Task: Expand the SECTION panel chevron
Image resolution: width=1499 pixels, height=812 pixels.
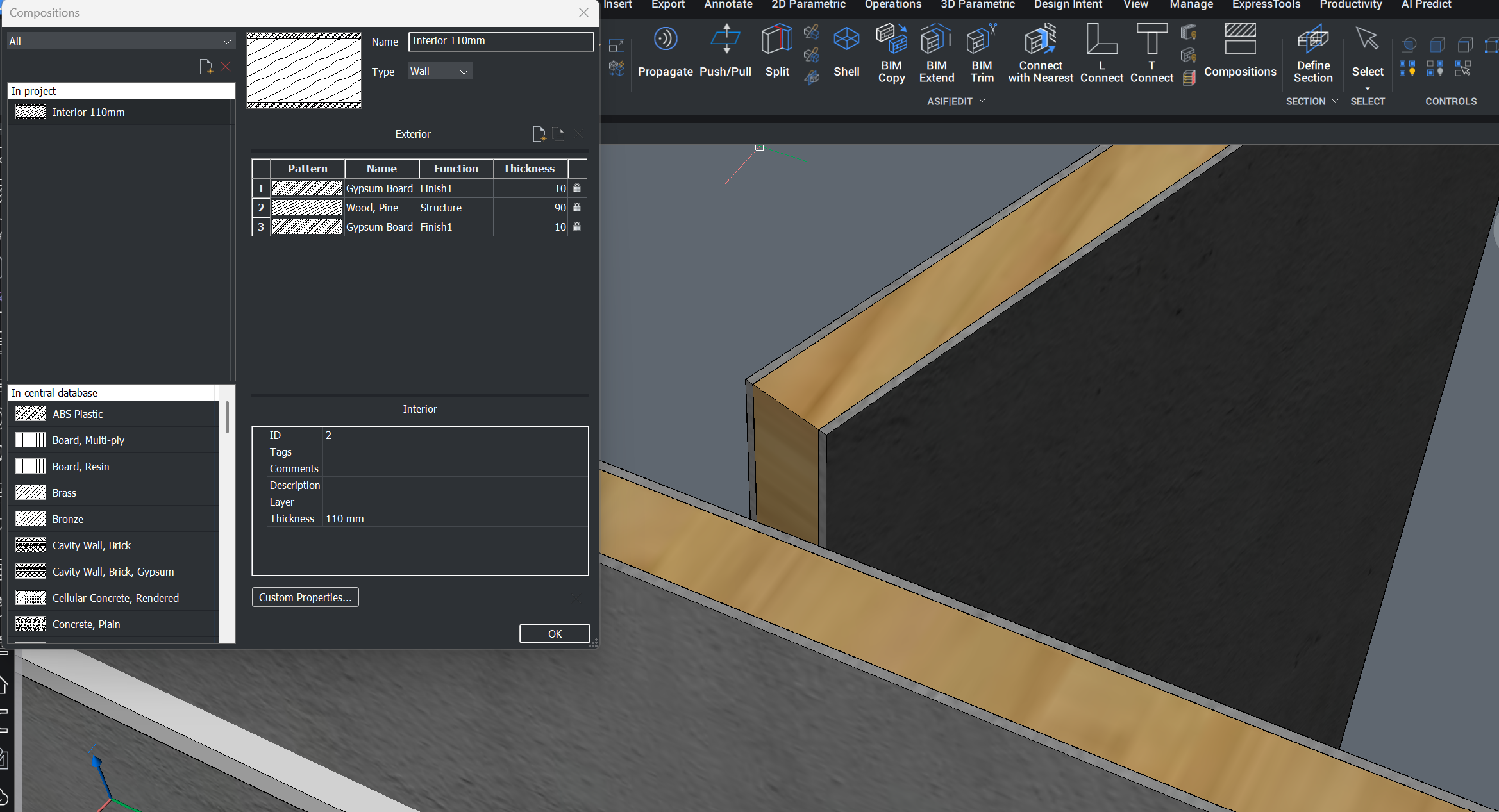Action: click(1336, 101)
